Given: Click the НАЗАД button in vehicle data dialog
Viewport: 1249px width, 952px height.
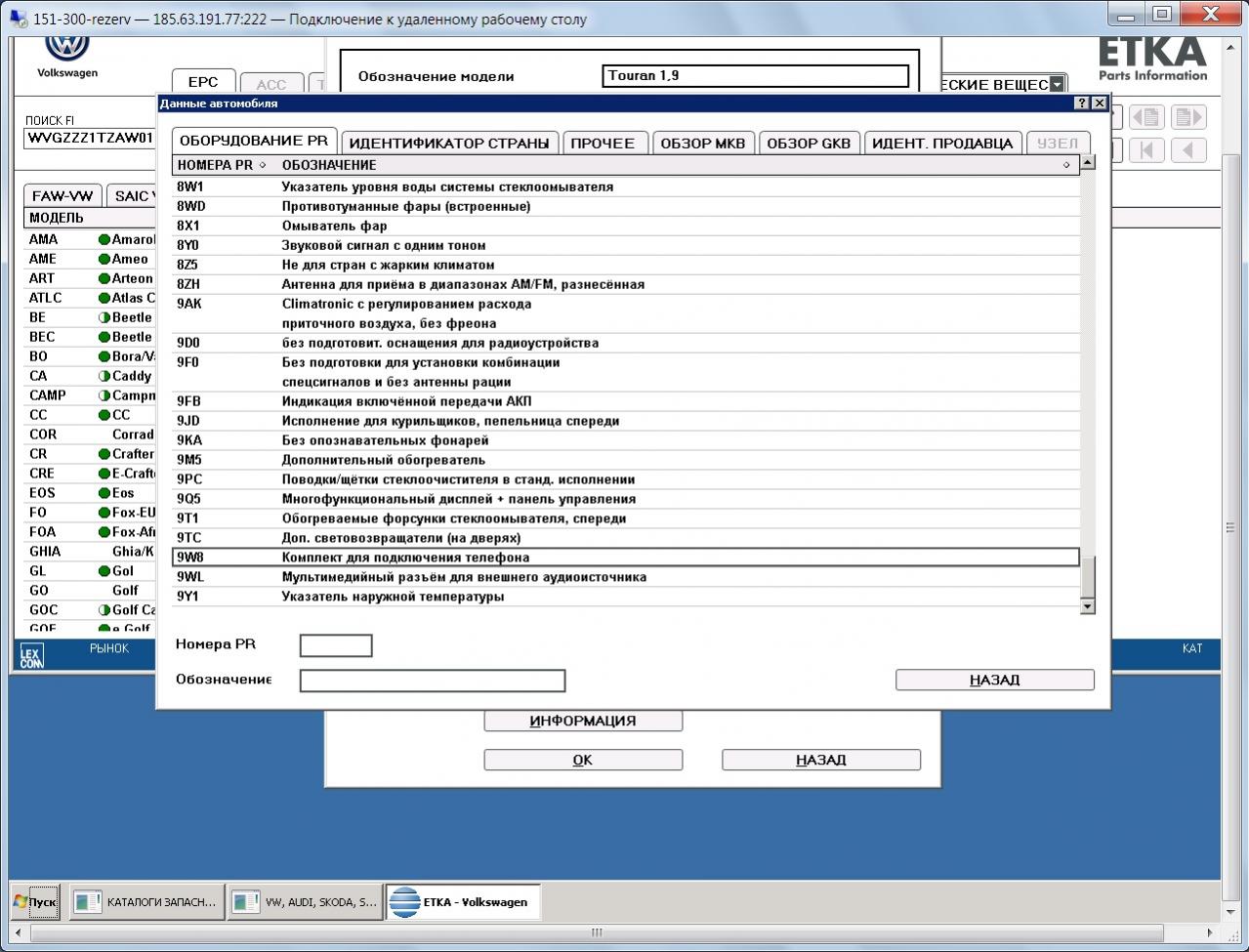Looking at the screenshot, I should 994,680.
